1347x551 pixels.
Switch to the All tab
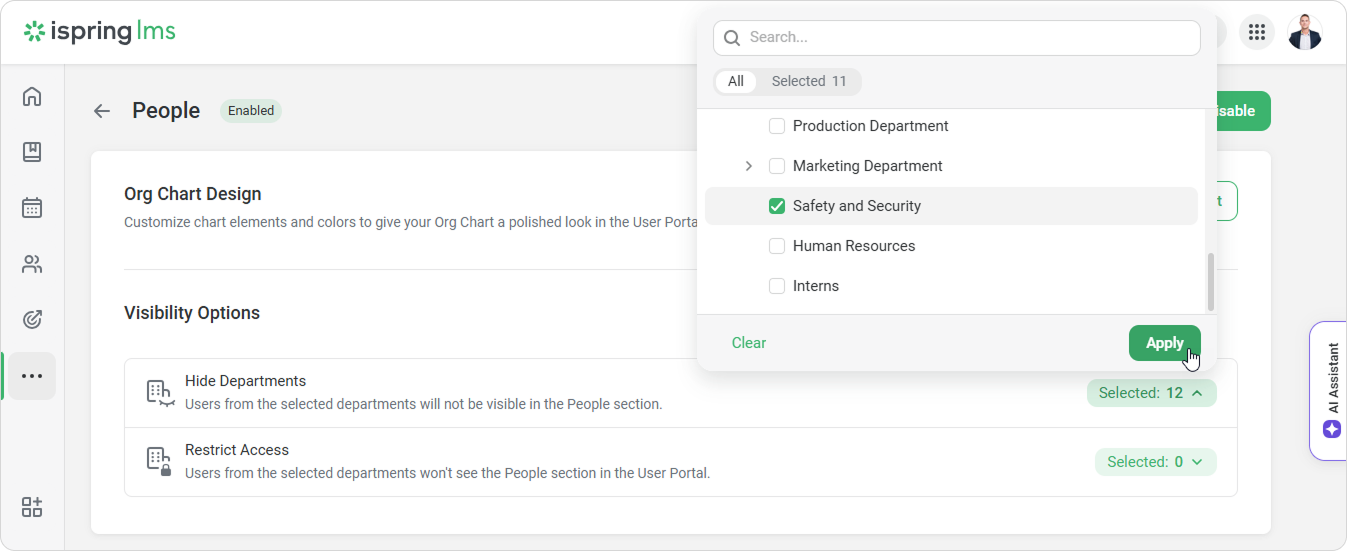pos(736,82)
